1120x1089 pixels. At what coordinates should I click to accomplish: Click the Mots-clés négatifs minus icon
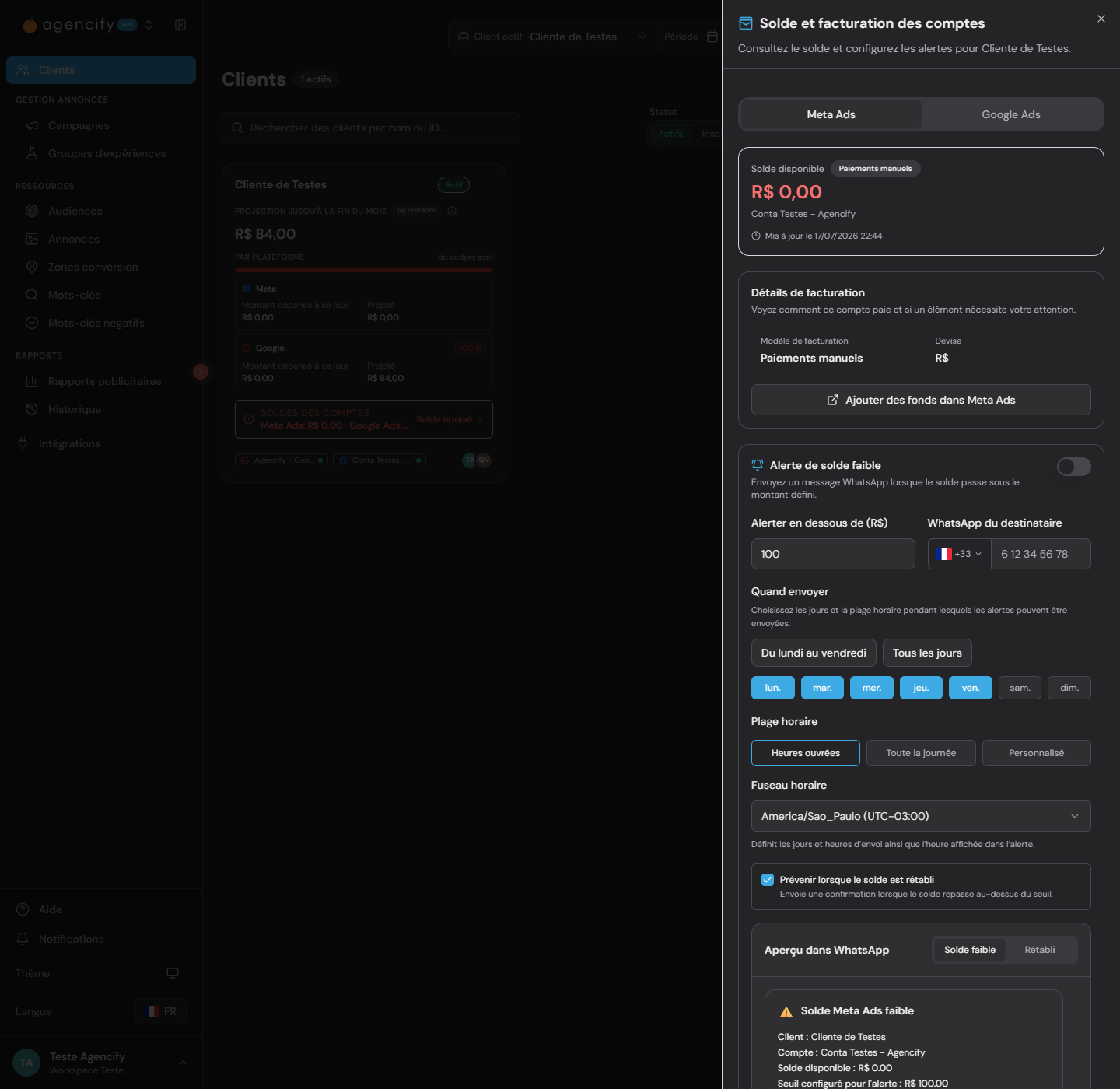pyautogui.click(x=32, y=323)
